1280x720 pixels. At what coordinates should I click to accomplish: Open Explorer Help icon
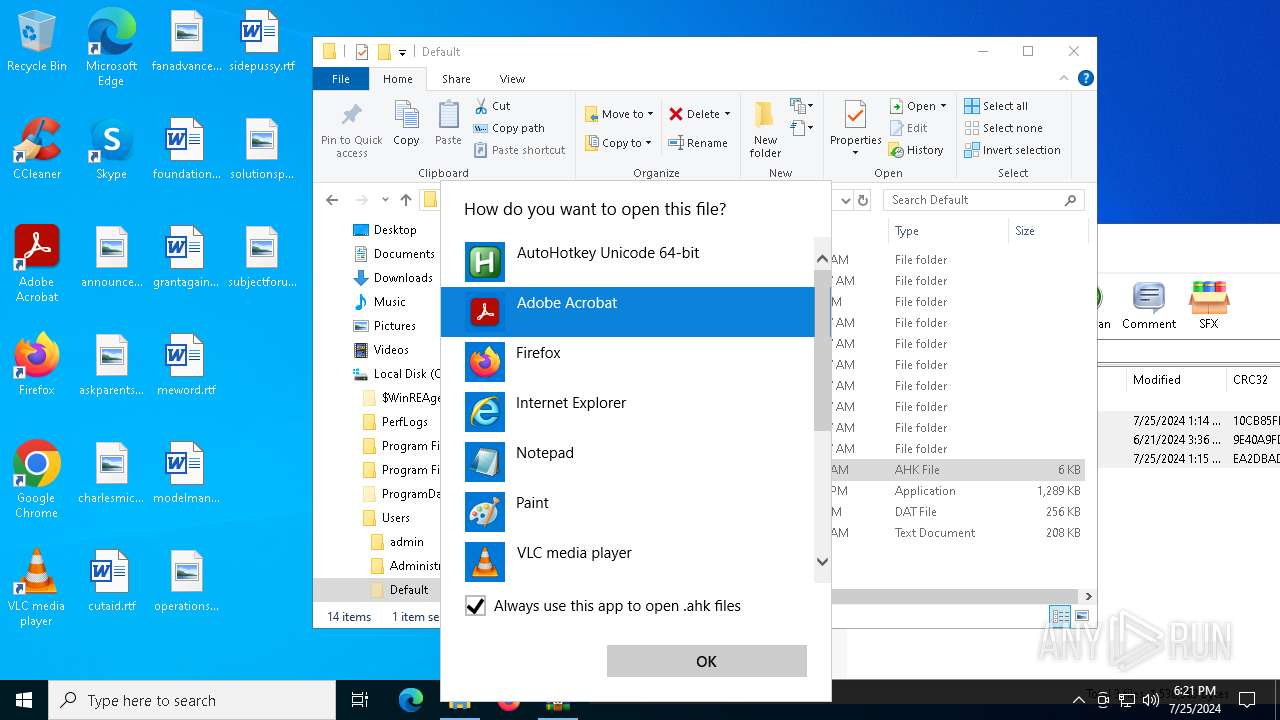pyautogui.click(x=1086, y=78)
